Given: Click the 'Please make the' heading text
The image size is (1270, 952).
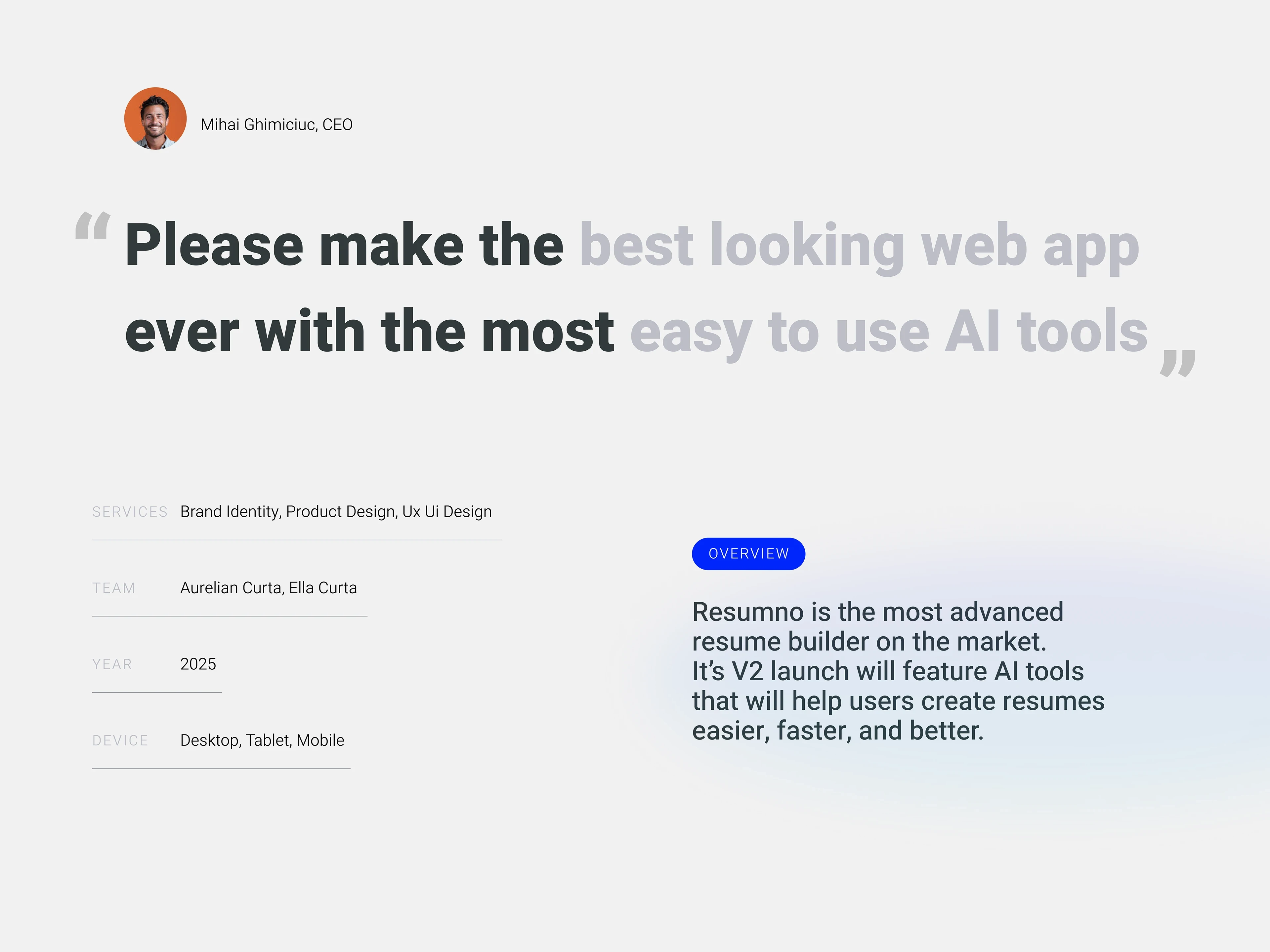Looking at the screenshot, I should pyautogui.click(x=344, y=246).
